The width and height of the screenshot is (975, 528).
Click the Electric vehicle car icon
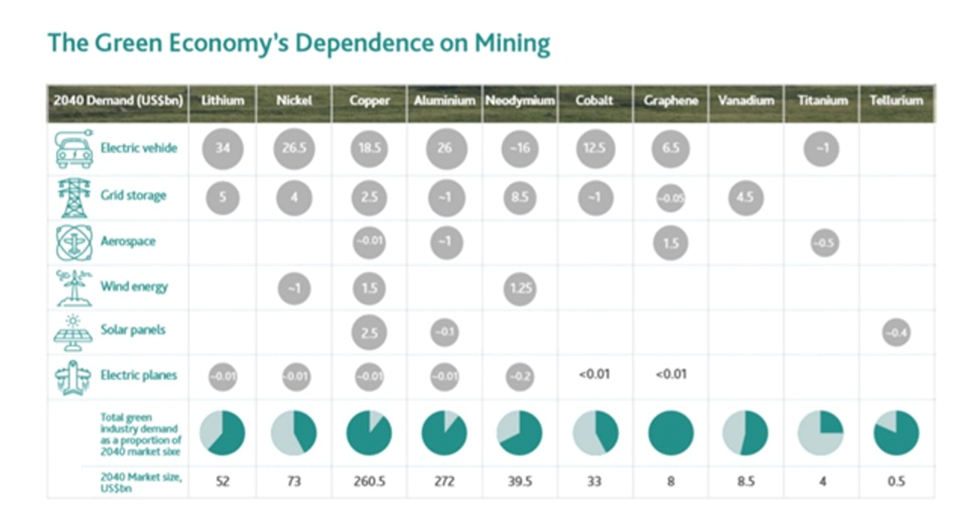[x=73, y=149]
